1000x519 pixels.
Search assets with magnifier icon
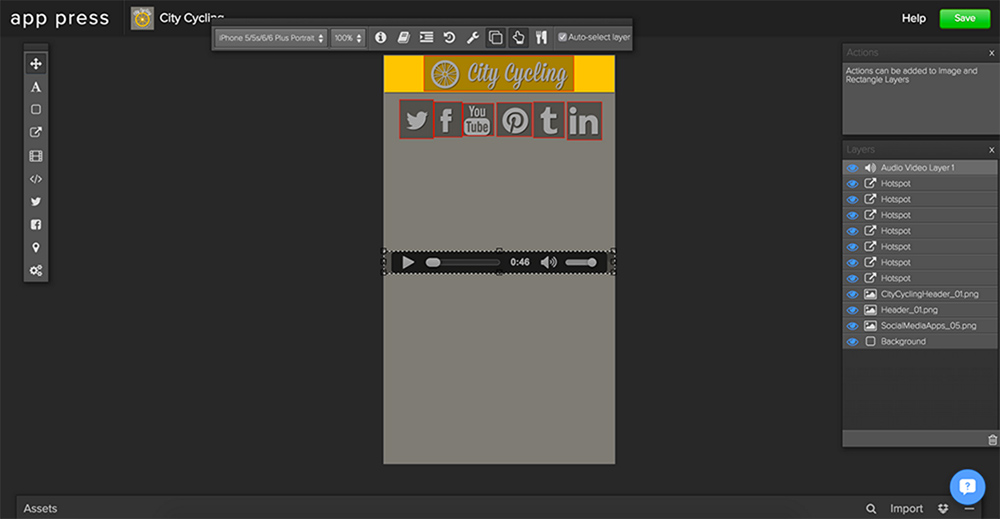871,508
